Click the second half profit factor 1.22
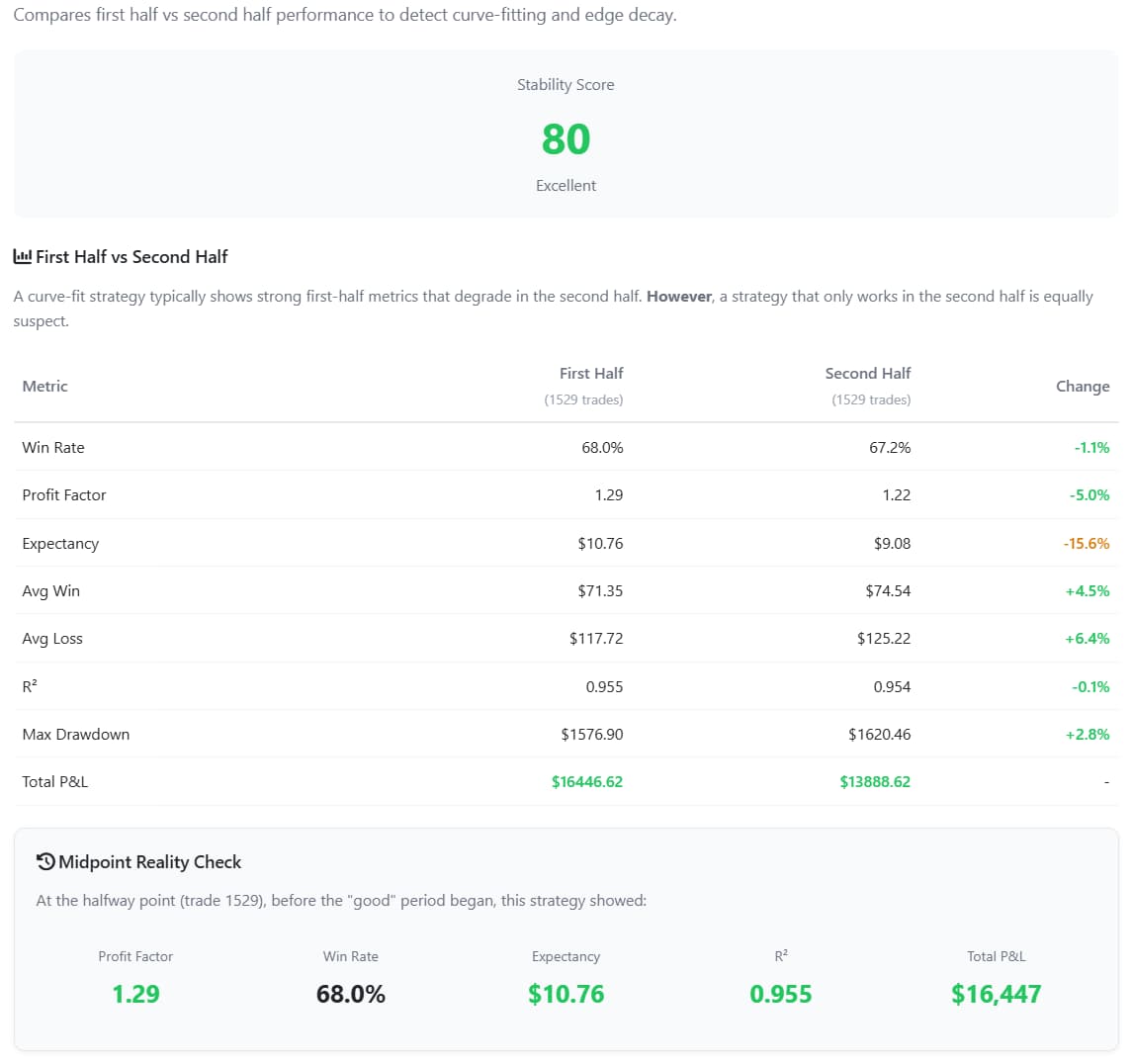 tap(896, 495)
